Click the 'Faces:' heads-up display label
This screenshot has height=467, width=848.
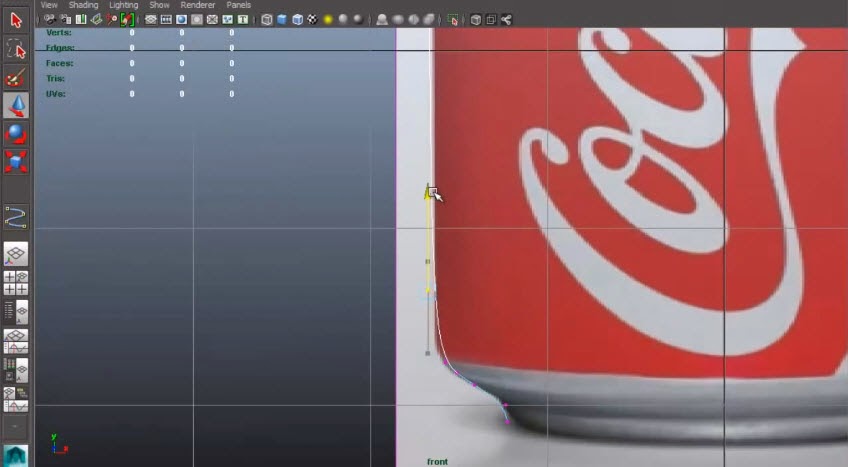pyautogui.click(x=59, y=63)
